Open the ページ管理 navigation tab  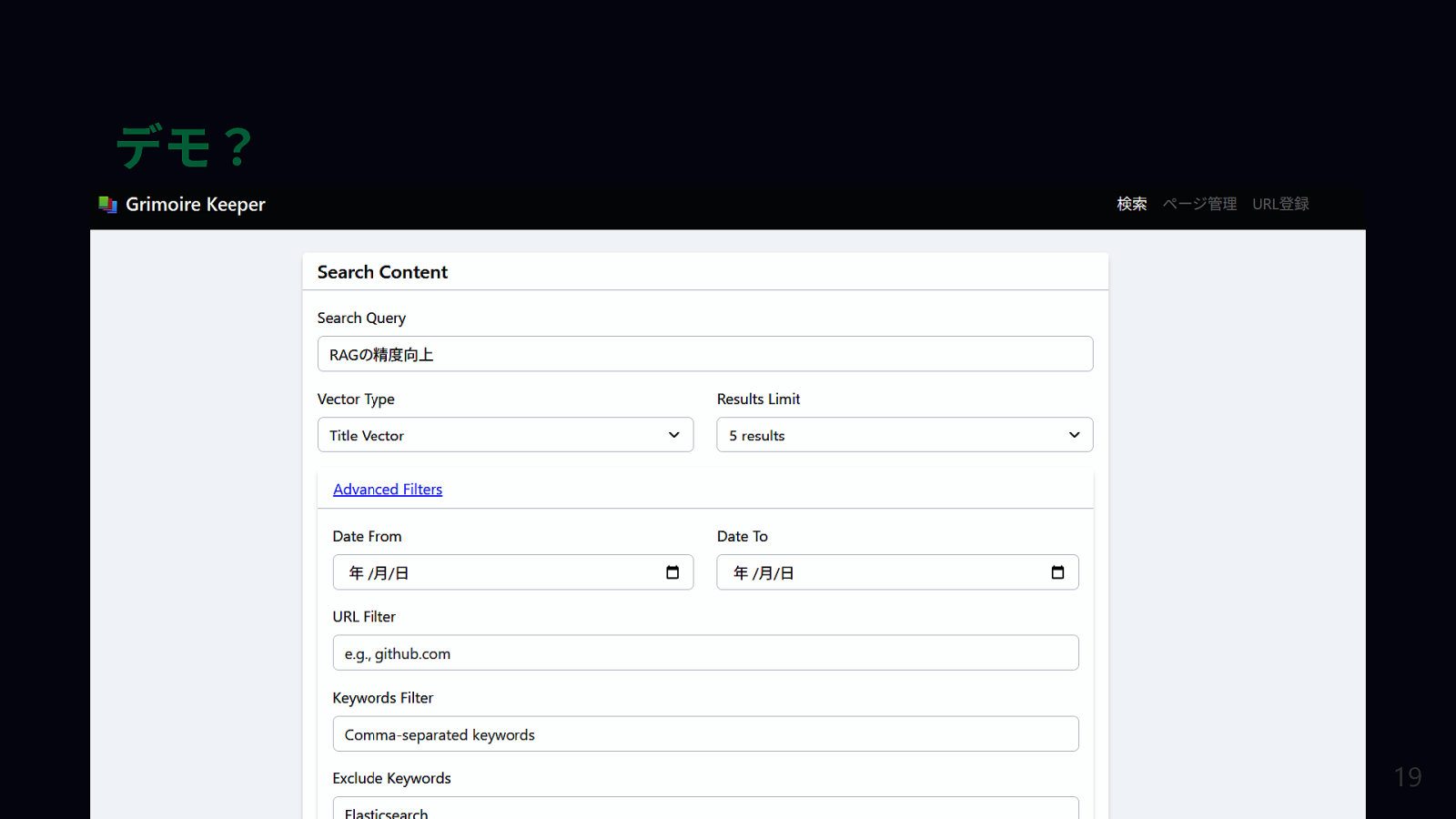tap(1199, 204)
